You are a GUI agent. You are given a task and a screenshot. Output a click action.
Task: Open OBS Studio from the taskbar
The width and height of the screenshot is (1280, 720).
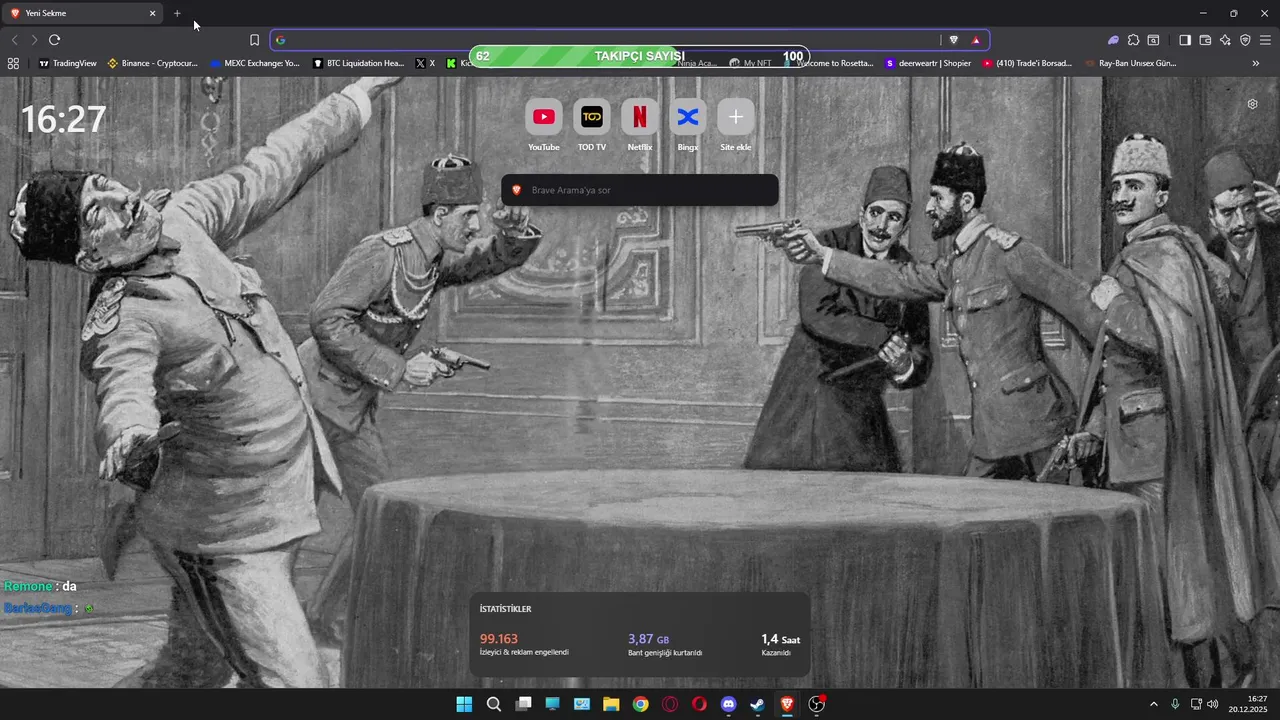coord(816,704)
